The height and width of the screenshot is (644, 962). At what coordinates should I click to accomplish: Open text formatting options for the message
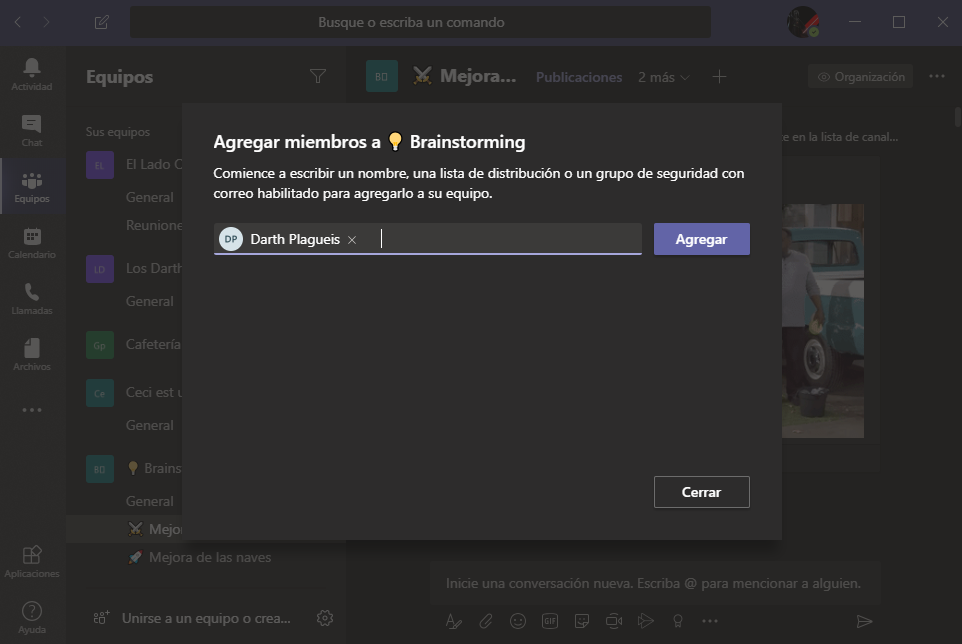[453, 620]
